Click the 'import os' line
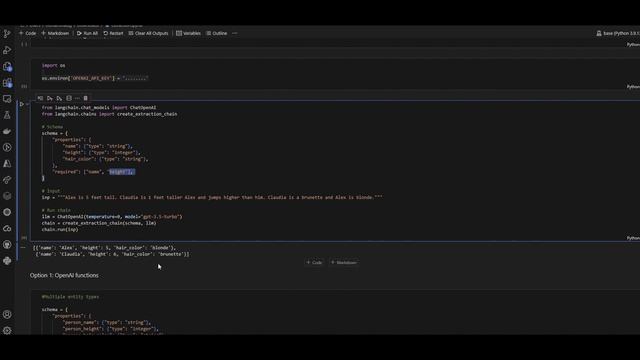The width and height of the screenshot is (640, 360). [x=53, y=65]
